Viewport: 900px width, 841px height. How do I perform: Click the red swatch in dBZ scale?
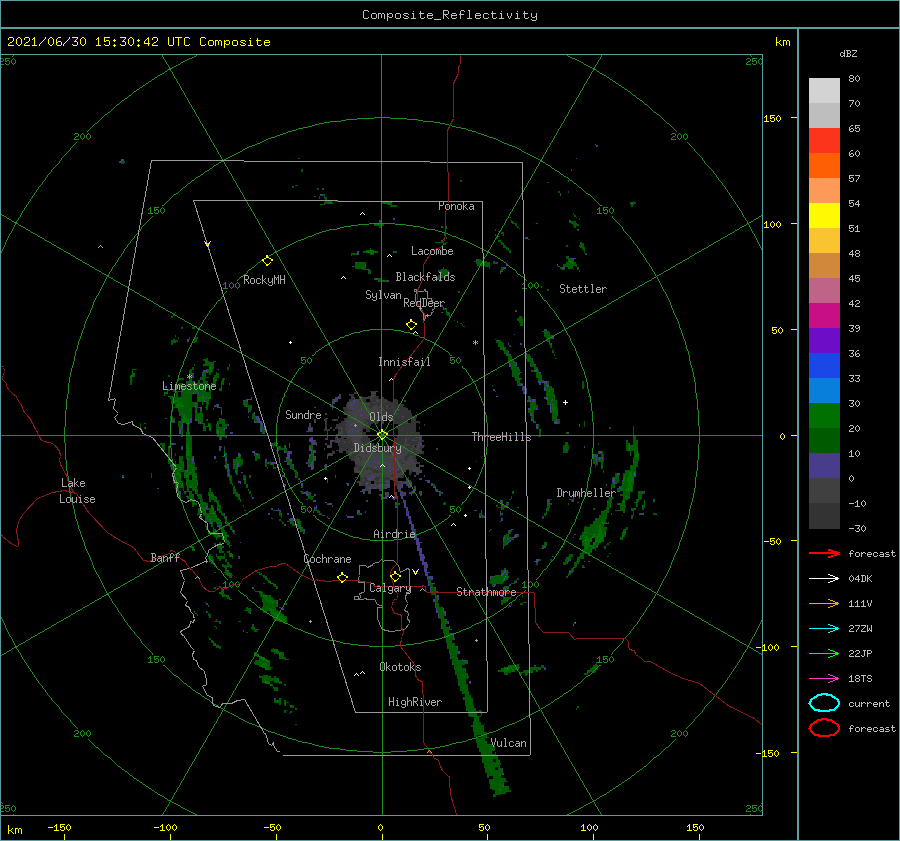[824, 140]
